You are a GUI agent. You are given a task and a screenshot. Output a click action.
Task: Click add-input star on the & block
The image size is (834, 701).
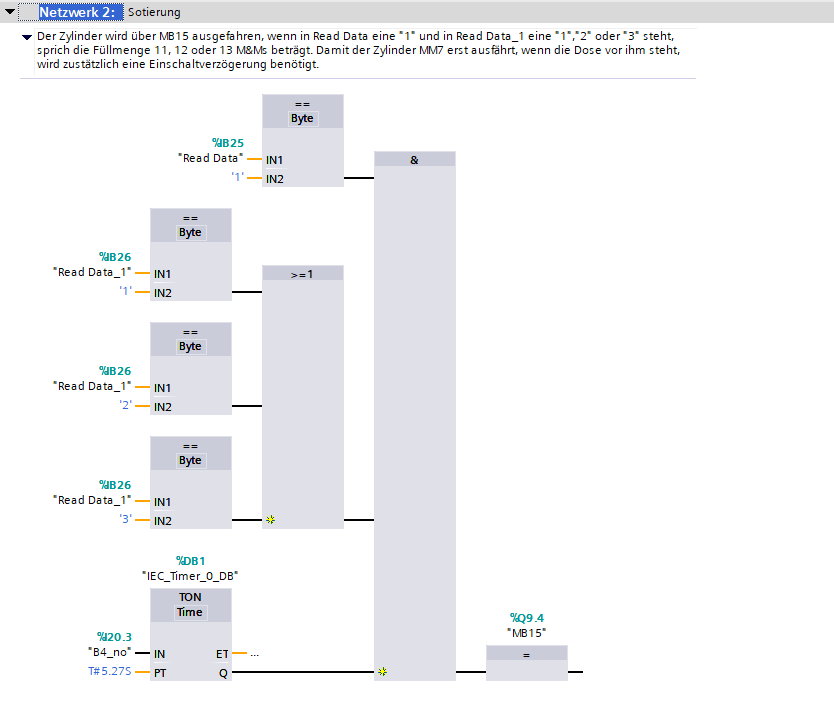(x=382, y=673)
